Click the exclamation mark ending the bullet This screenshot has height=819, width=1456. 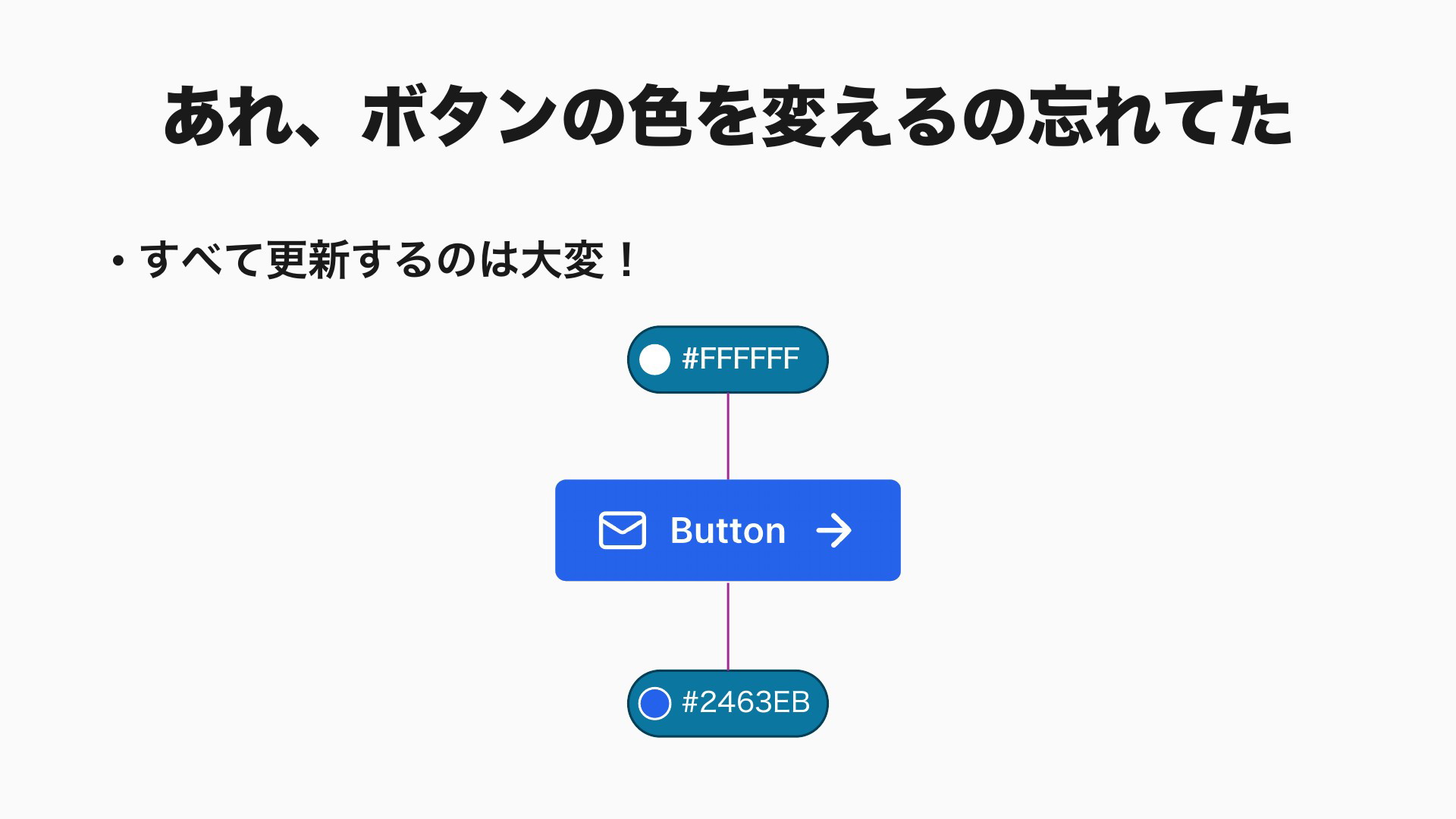626,260
